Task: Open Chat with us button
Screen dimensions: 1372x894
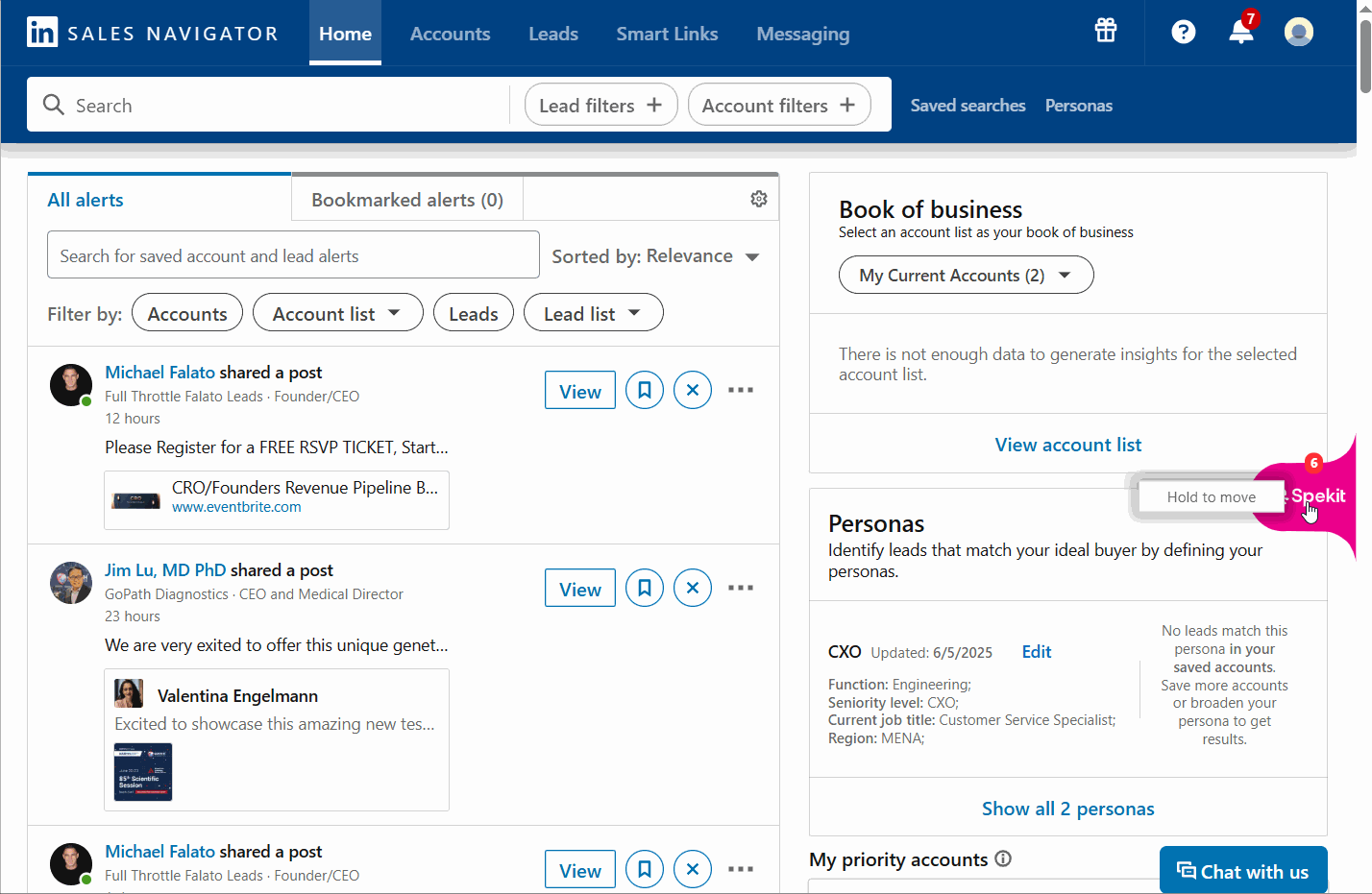Action: point(1243,870)
